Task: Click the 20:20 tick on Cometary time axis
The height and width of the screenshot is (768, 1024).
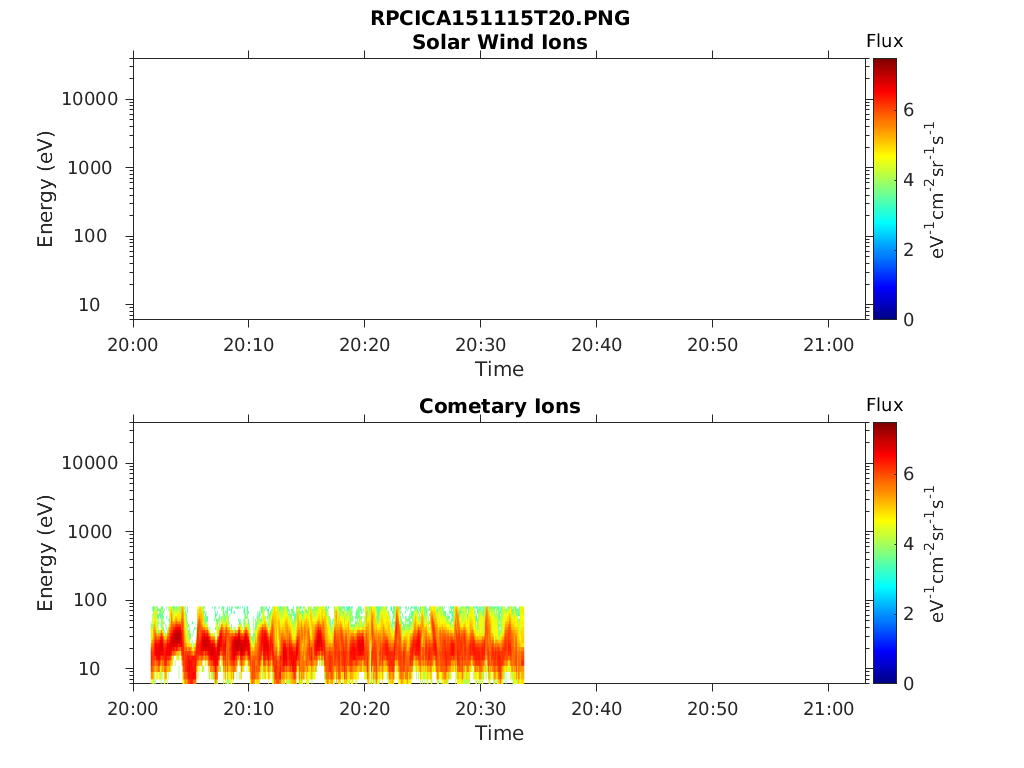Action: coord(364,709)
